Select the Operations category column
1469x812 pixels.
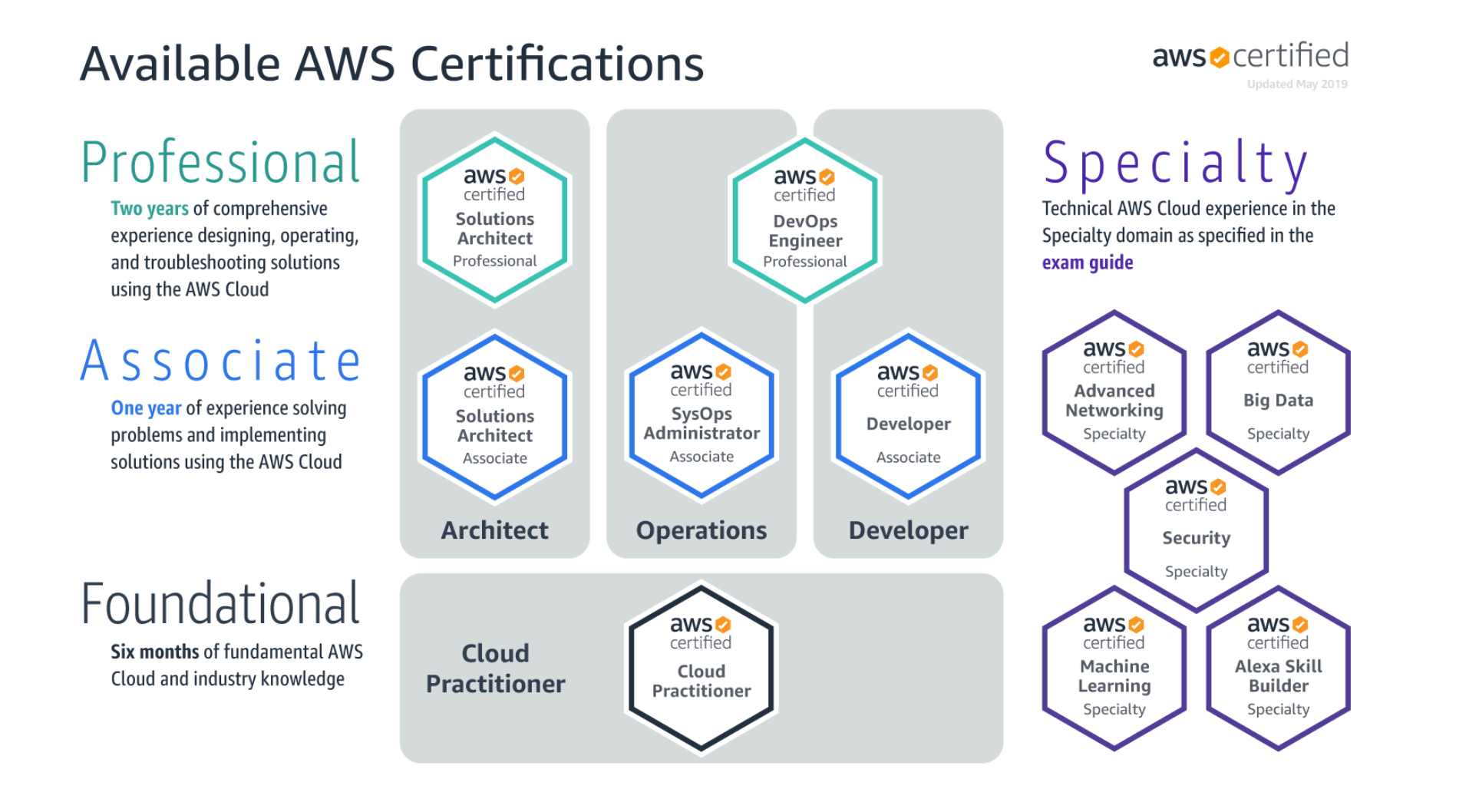point(700,530)
